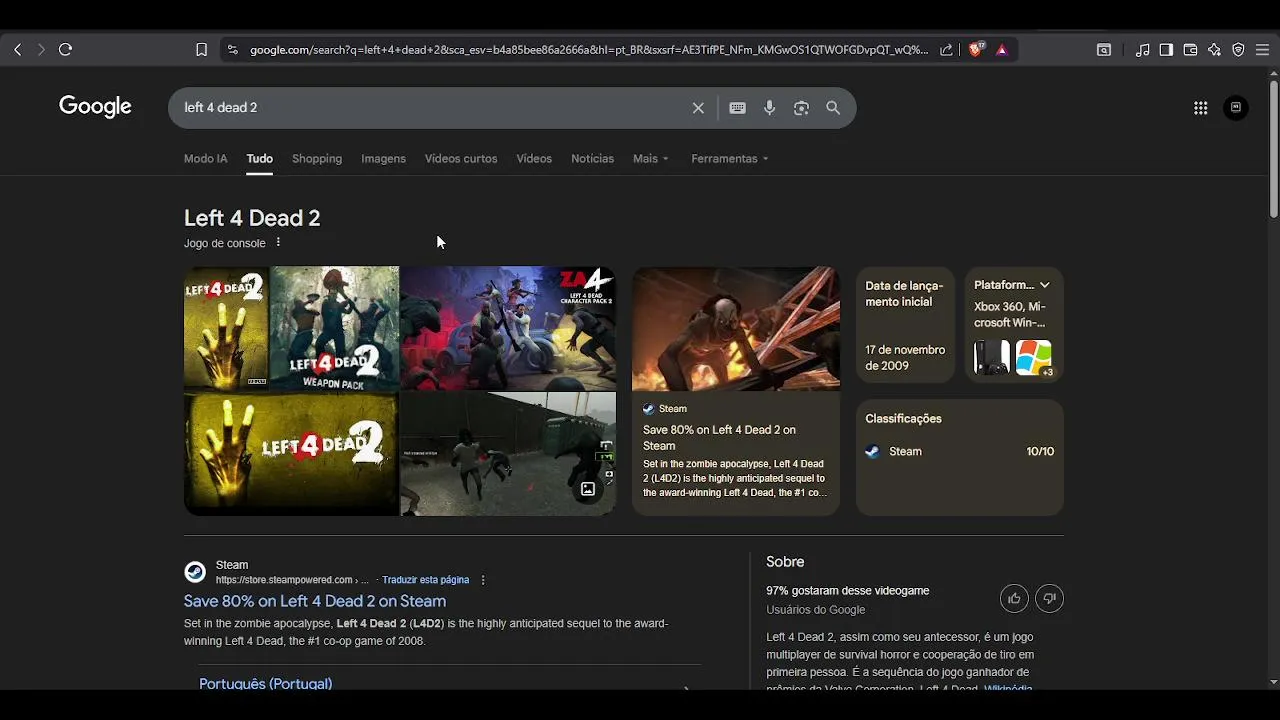Image resolution: width=1280 pixels, height=720 pixels.
Task: Click the Windows logo platform image
Action: pyautogui.click(x=1034, y=357)
